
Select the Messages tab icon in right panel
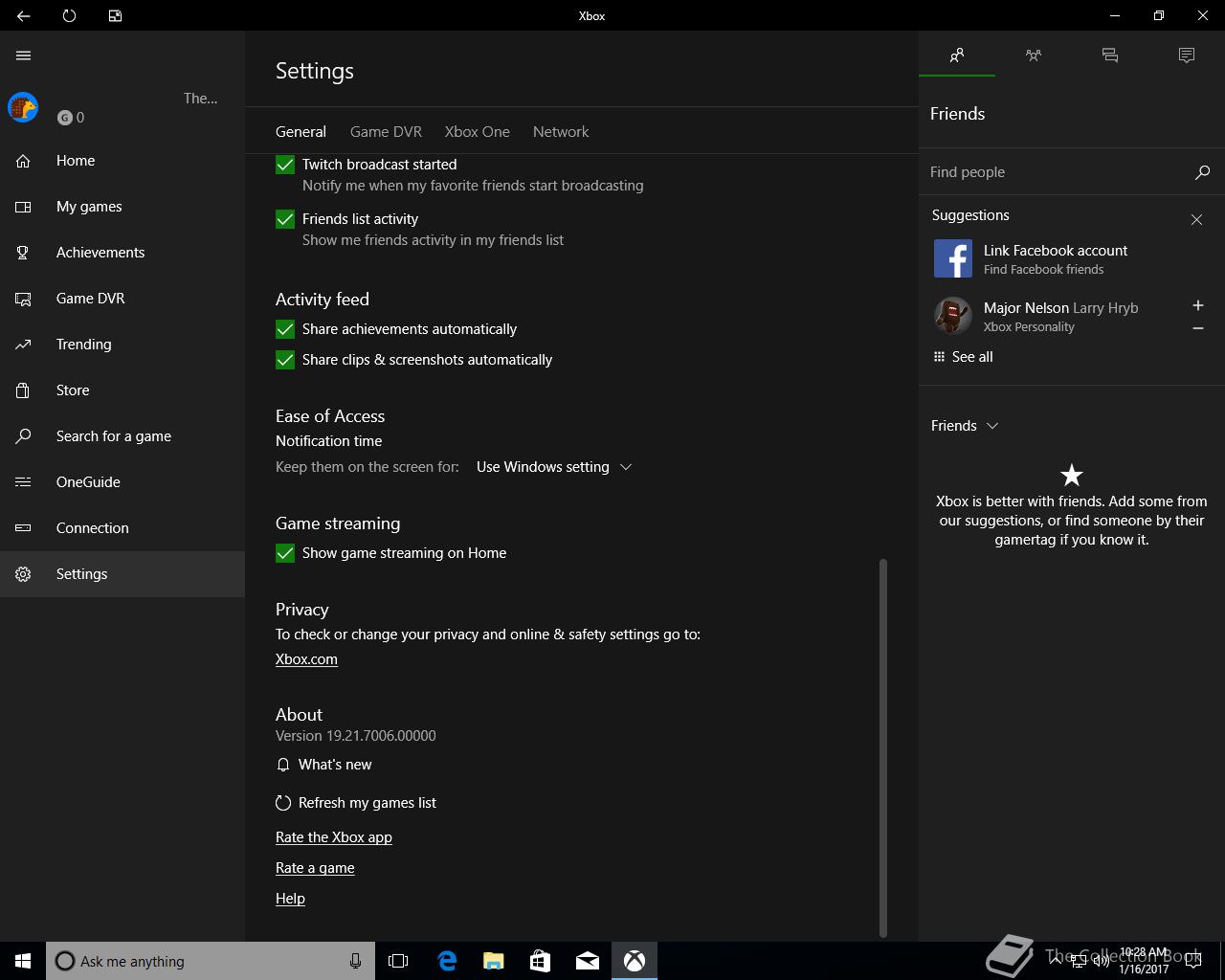(x=1110, y=56)
